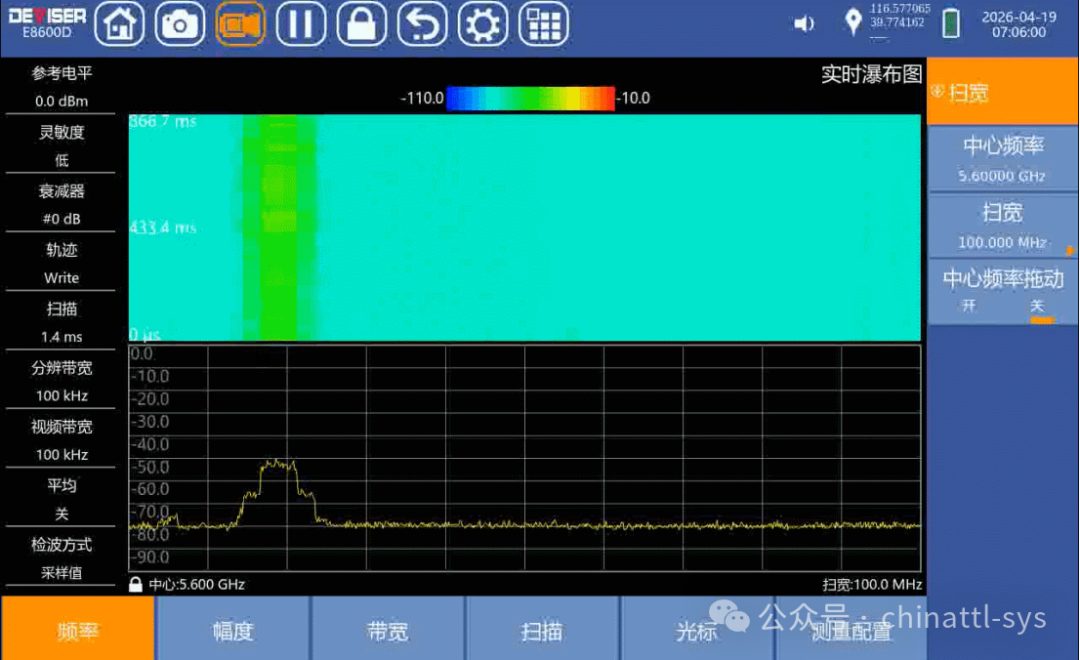1080x660 pixels.
Task: Switch to the 幅度 amplitude tab
Action: click(x=233, y=630)
